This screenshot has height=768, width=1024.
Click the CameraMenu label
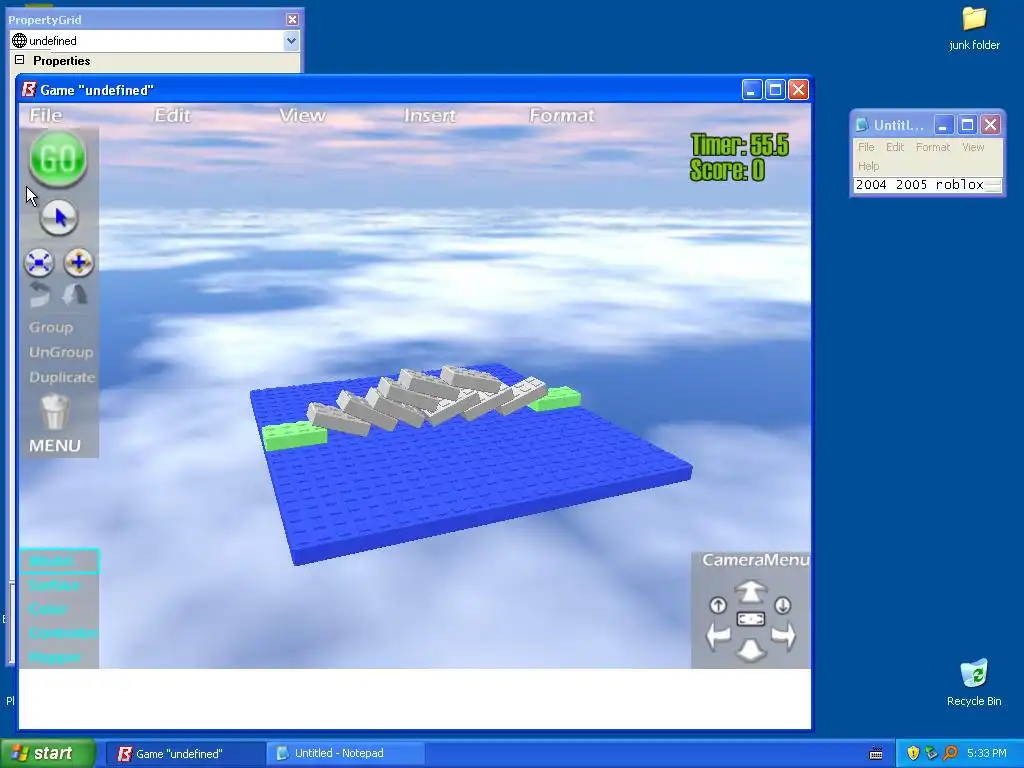point(756,560)
